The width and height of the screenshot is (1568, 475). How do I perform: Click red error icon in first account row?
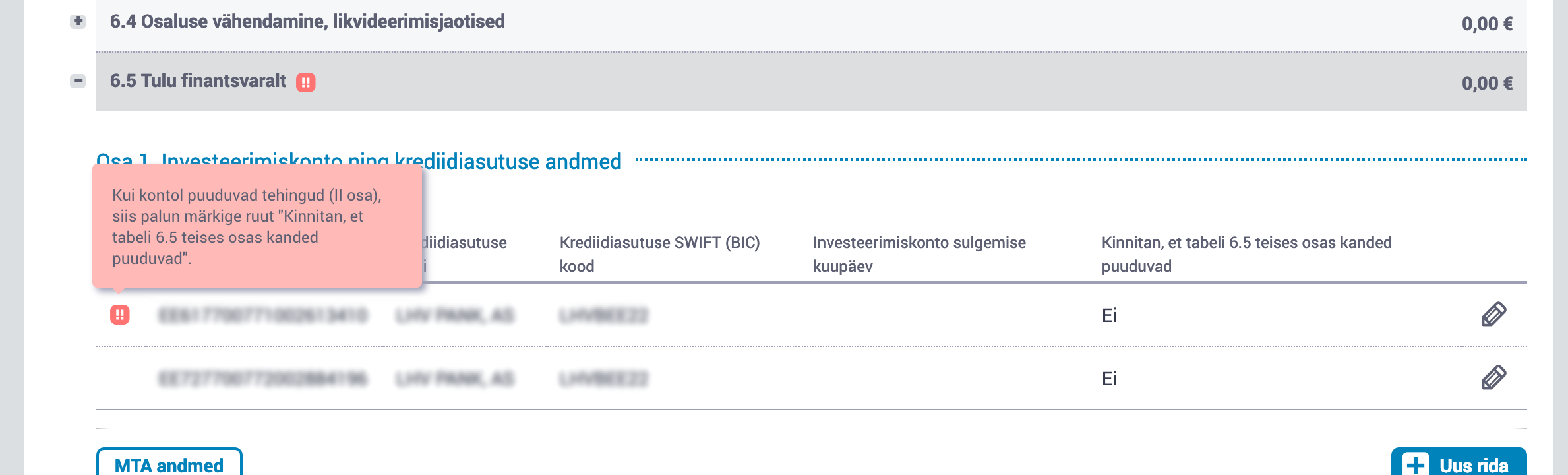click(119, 315)
